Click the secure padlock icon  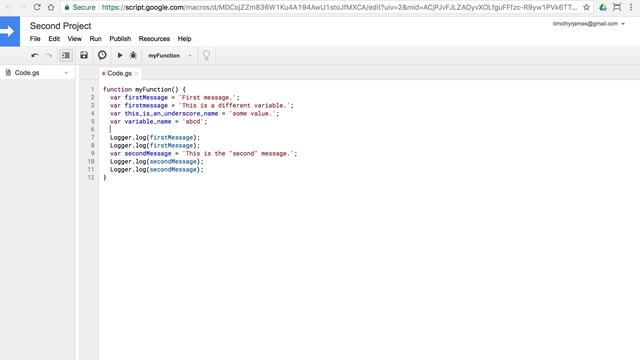(x=67, y=7)
